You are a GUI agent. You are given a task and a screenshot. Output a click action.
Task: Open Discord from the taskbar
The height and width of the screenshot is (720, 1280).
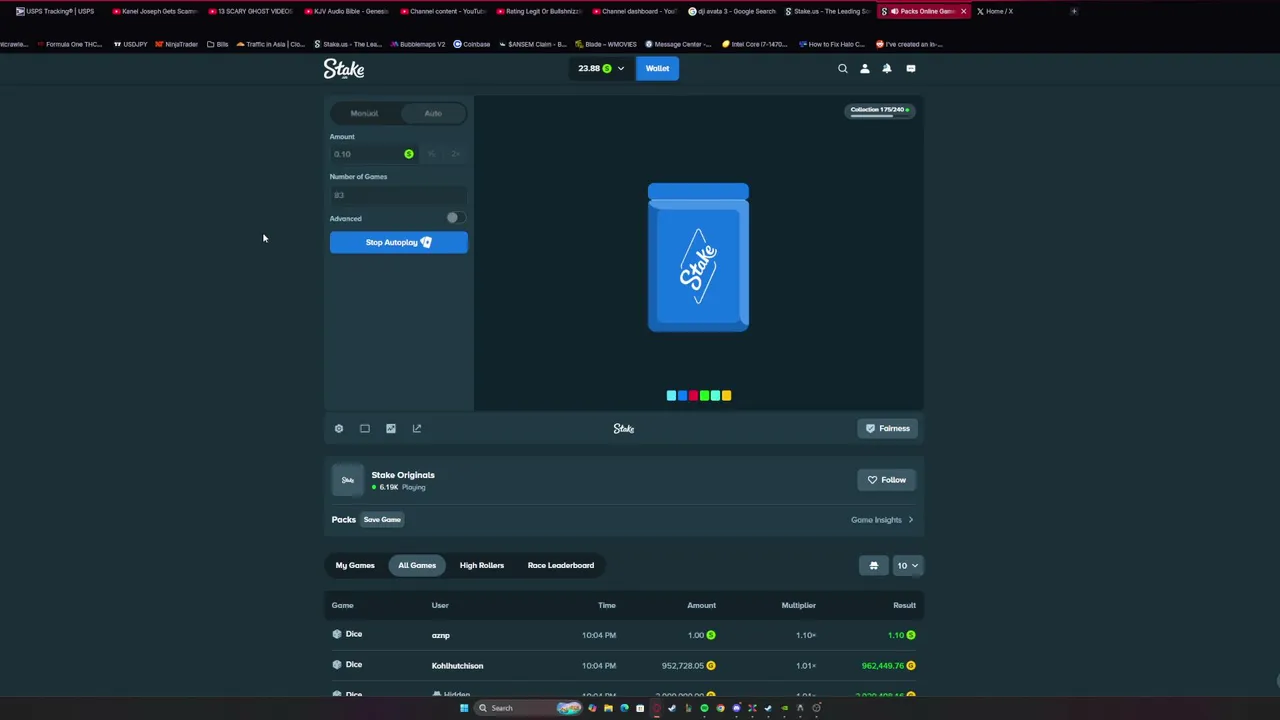click(736, 708)
